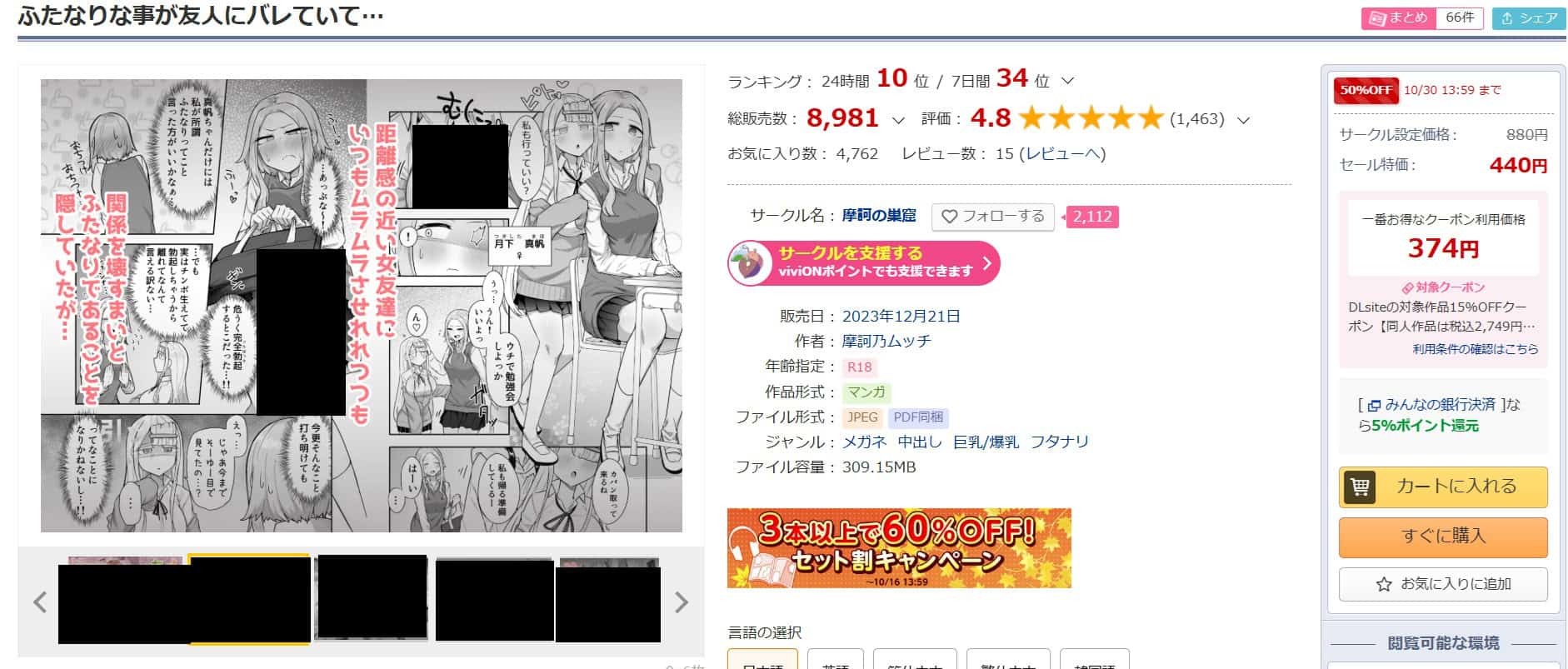Viewport: 1568px width, 669px height.
Task: Open the マンガ work format tag
Action: pyautogui.click(x=866, y=392)
